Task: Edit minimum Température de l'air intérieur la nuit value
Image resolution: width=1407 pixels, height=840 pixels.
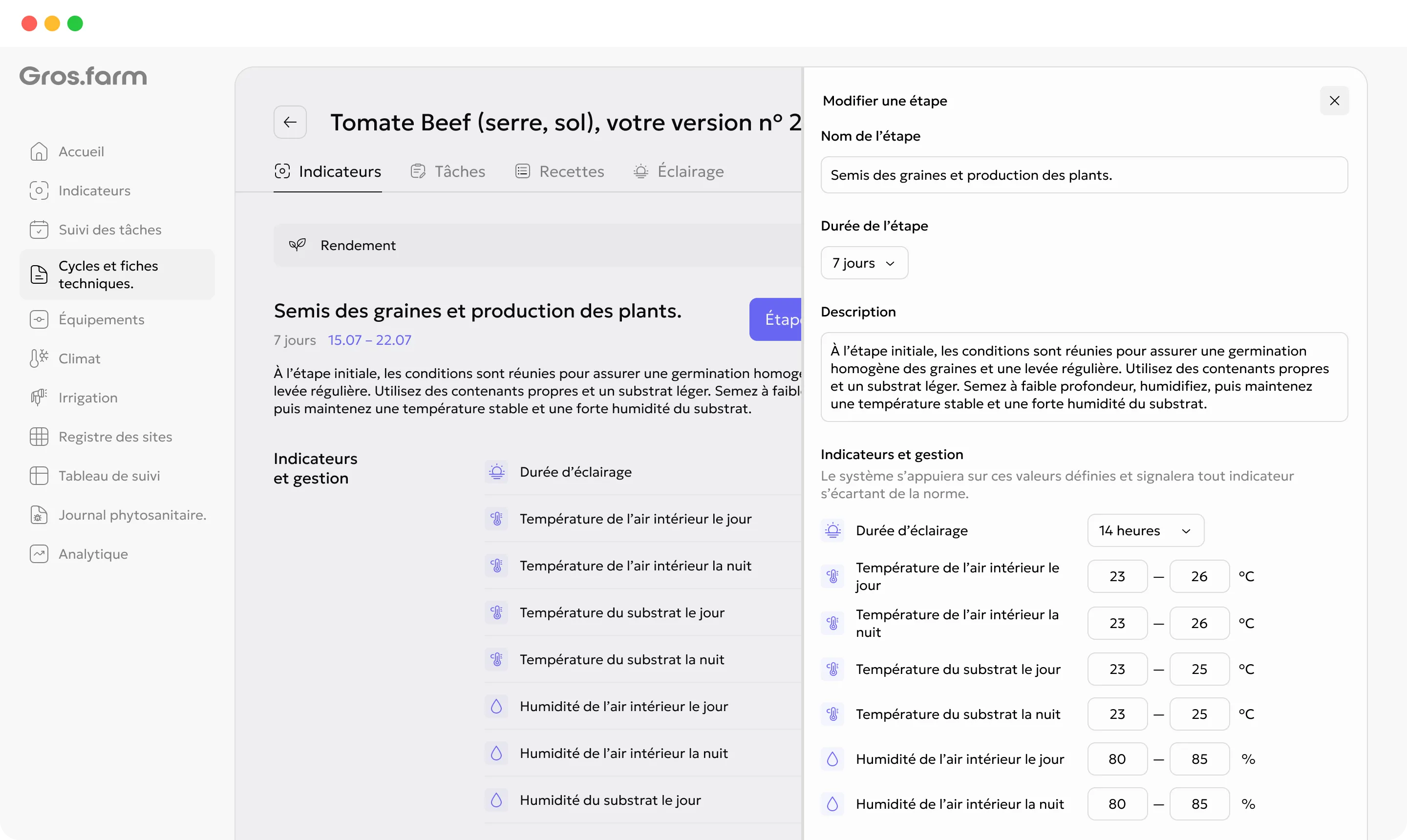Action: 1117,624
